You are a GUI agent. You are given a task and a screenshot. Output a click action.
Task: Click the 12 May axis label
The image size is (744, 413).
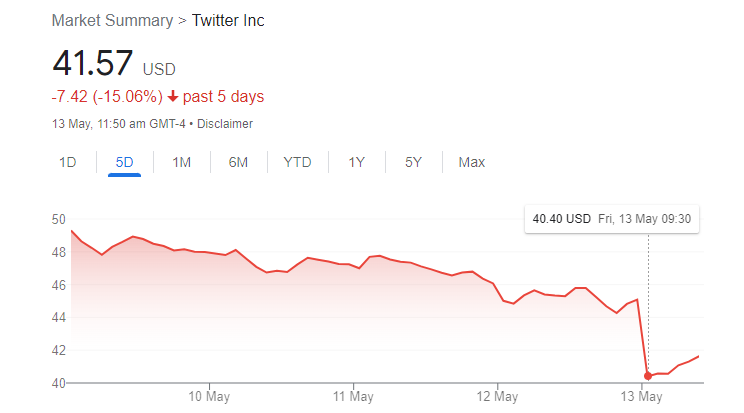(497, 397)
